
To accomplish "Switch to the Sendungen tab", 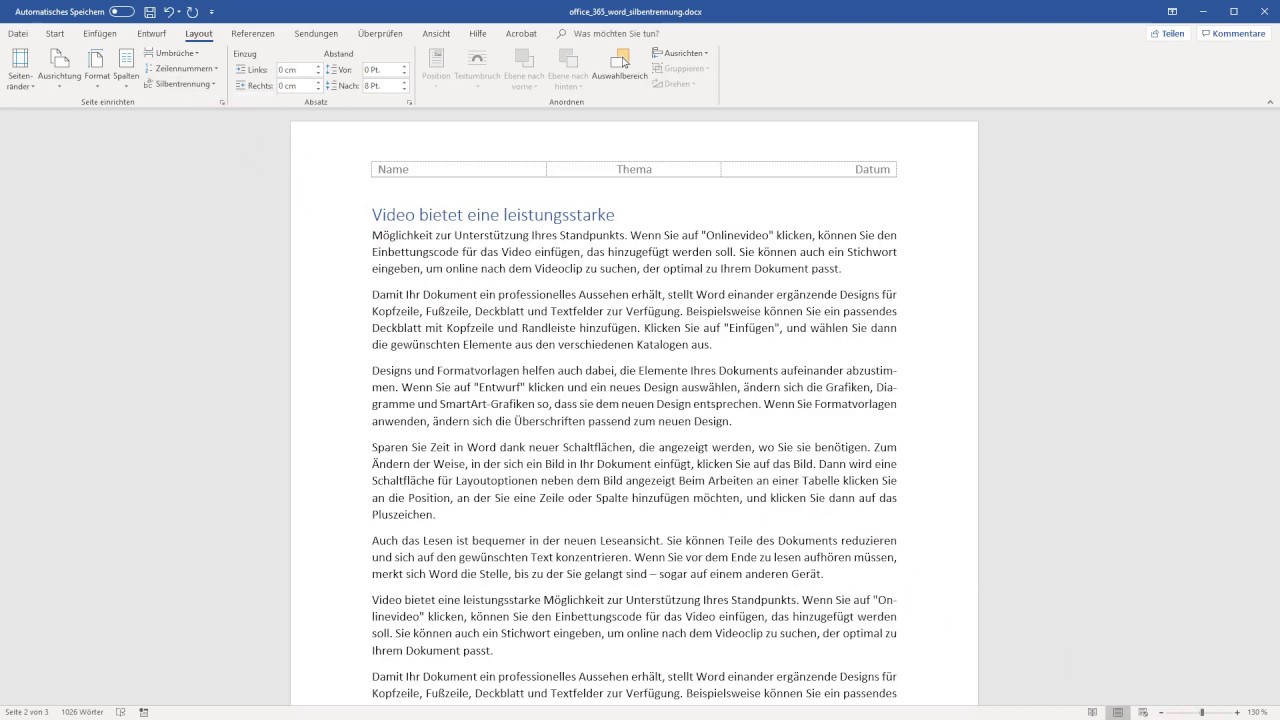I will [x=316, y=34].
